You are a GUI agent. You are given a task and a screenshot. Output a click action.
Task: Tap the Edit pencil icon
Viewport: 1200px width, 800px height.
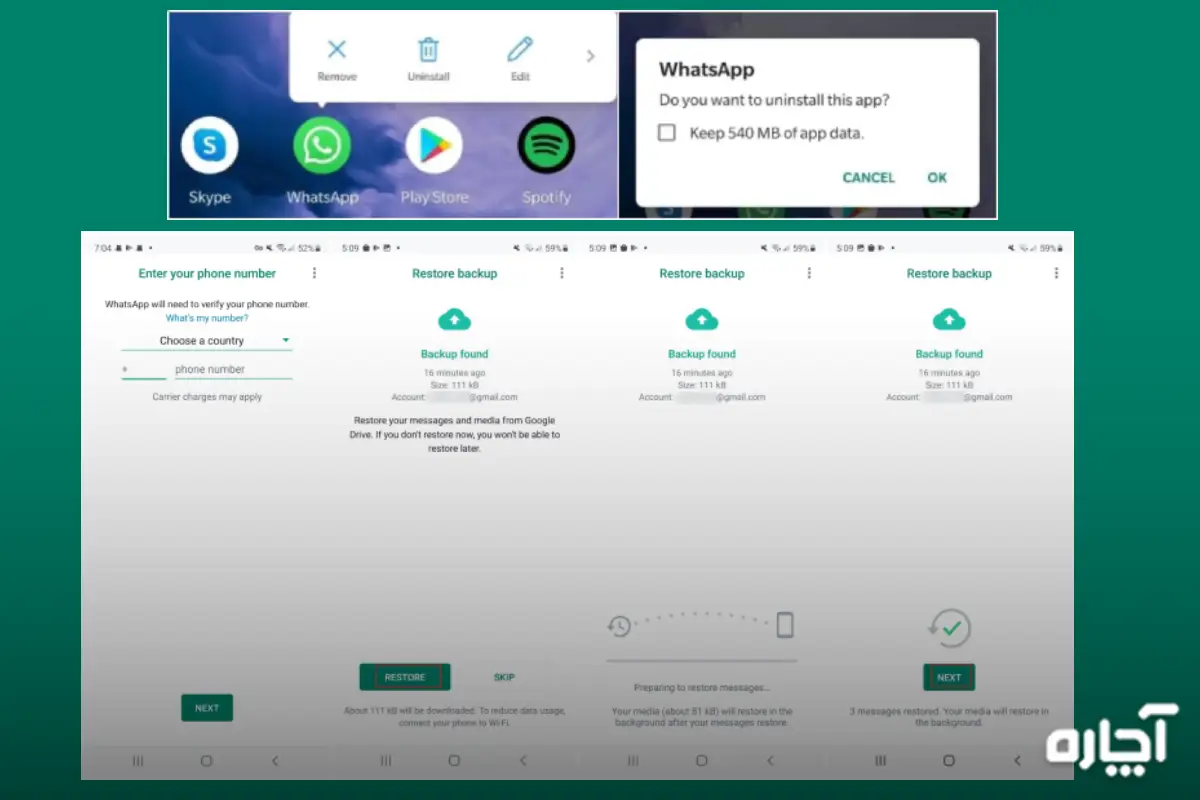pyautogui.click(x=519, y=50)
